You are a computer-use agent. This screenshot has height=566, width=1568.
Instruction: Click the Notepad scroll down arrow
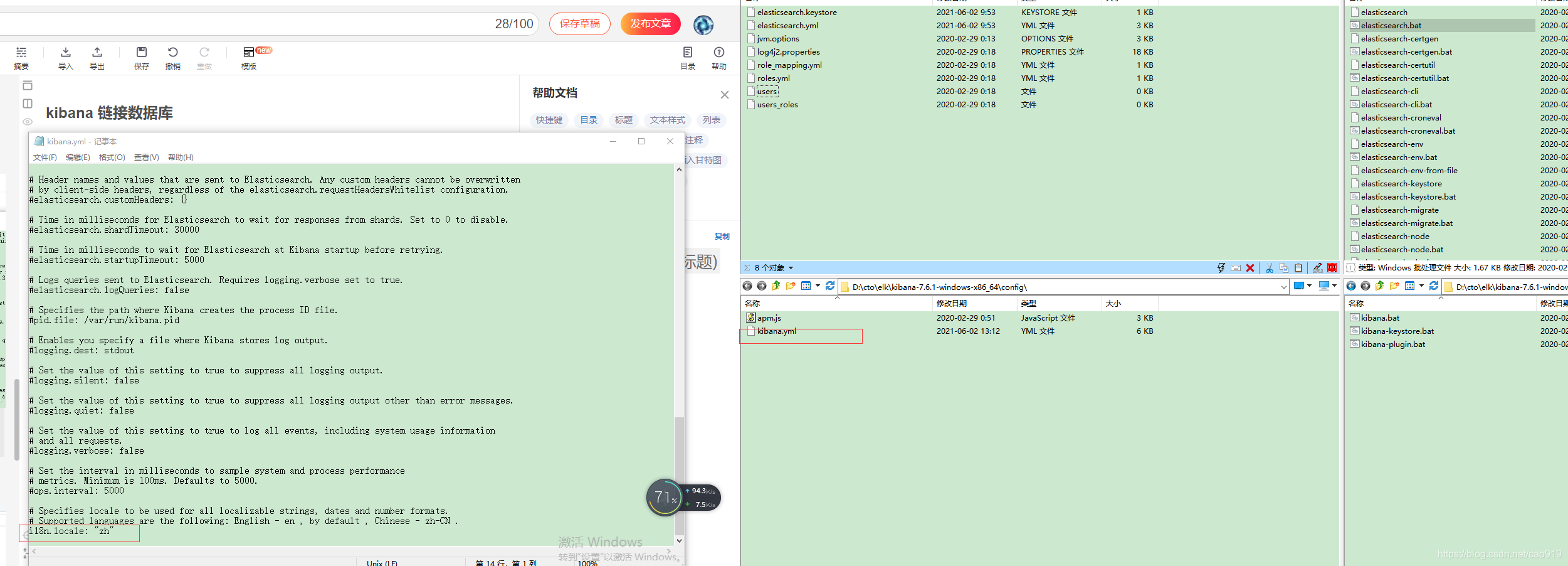[679, 540]
